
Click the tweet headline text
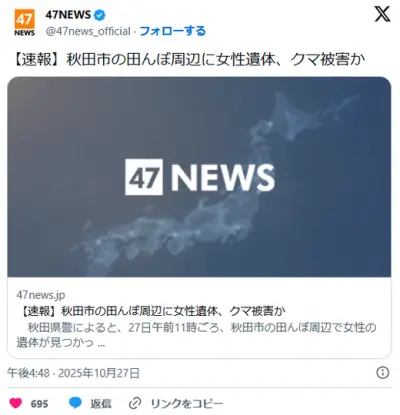point(190,60)
